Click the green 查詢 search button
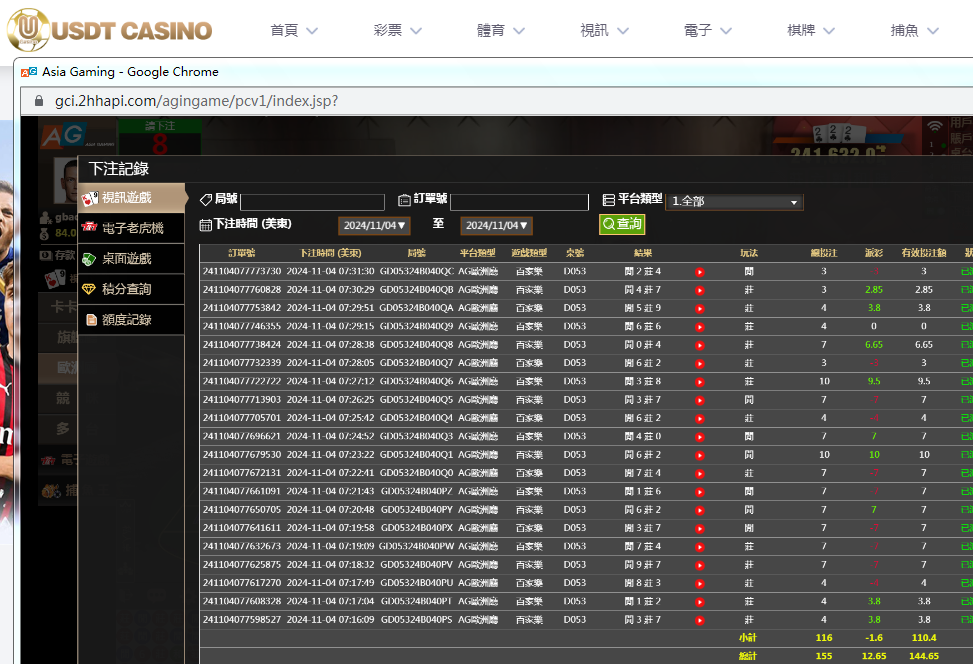973x664 pixels. pyautogui.click(x=622, y=225)
